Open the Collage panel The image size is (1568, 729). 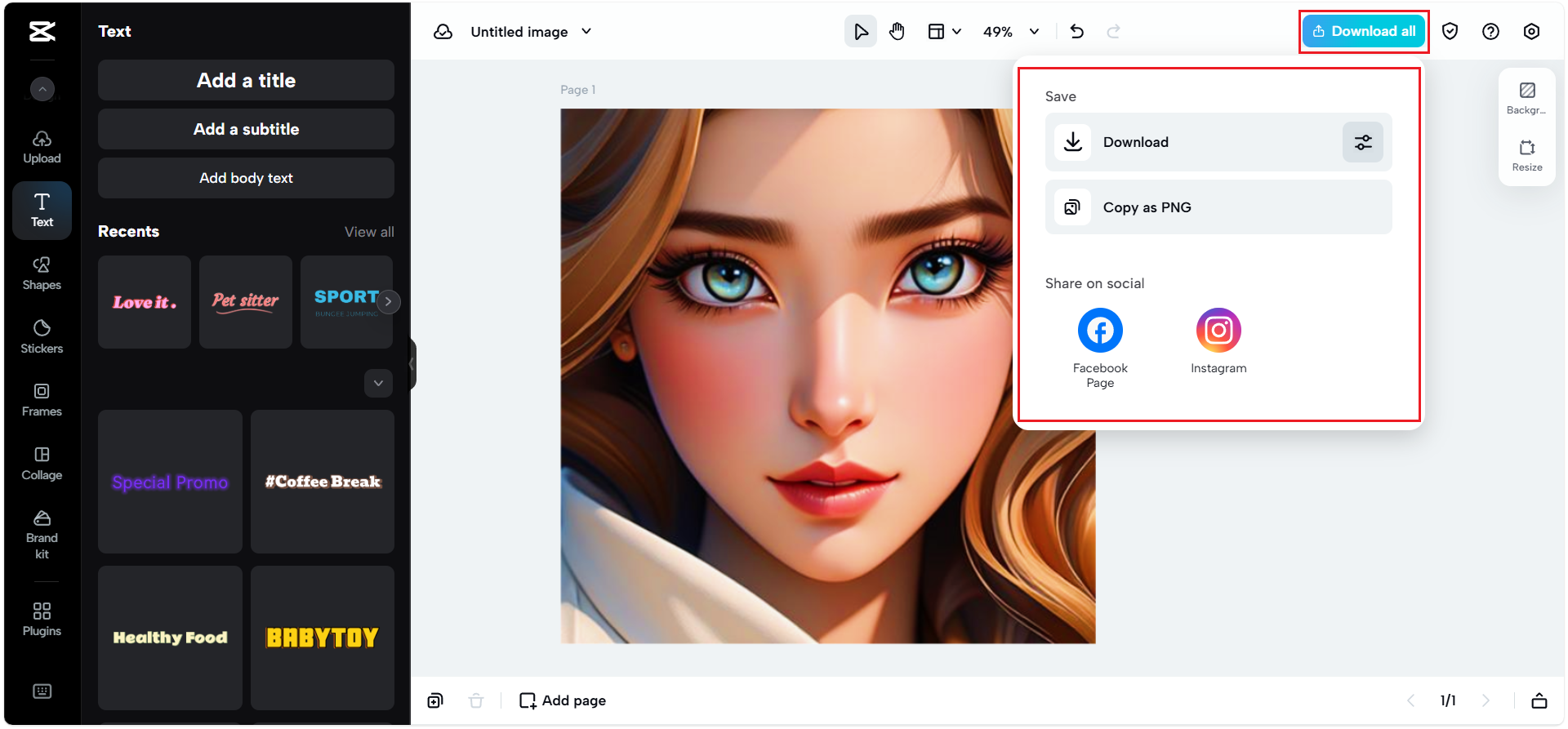point(42,463)
